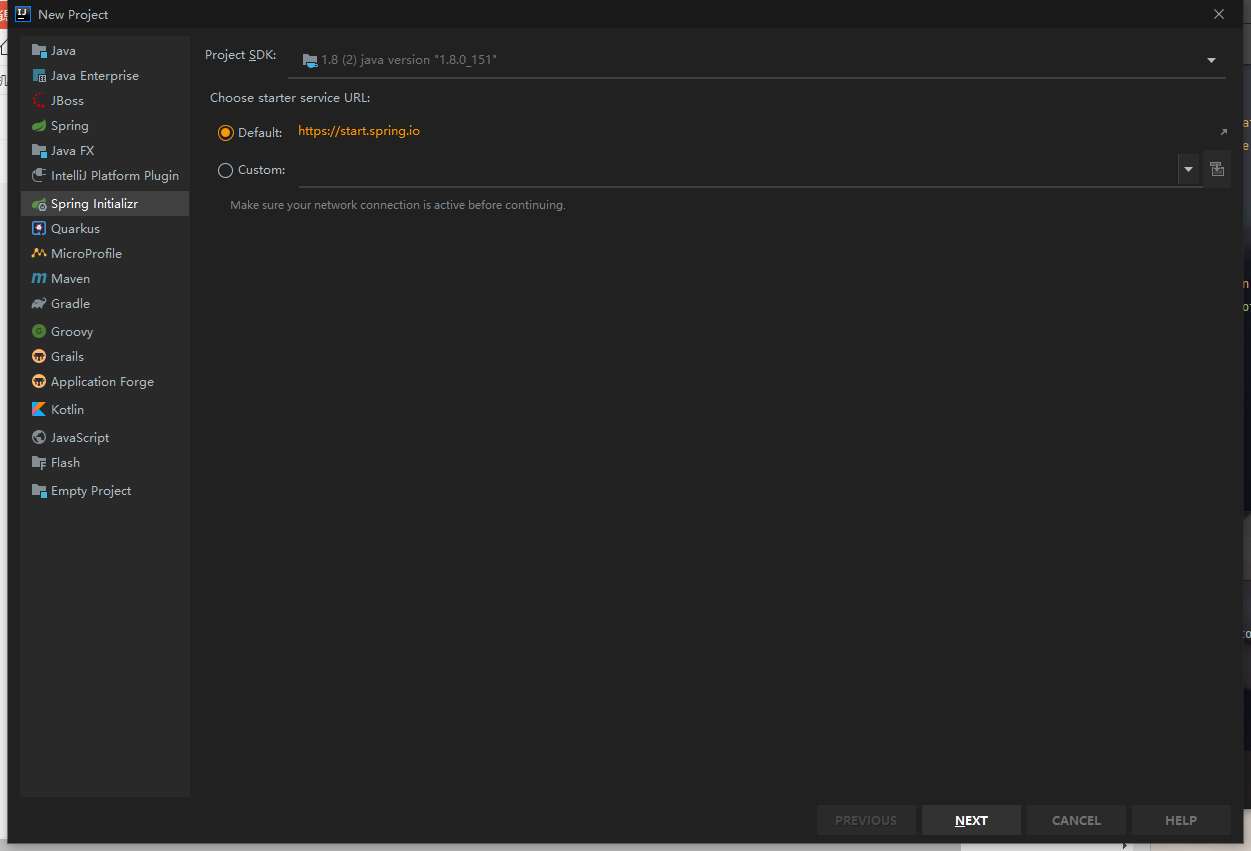Expand the Custom URL history dropdown arrow
The image size is (1251, 851).
(x=1188, y=170)
